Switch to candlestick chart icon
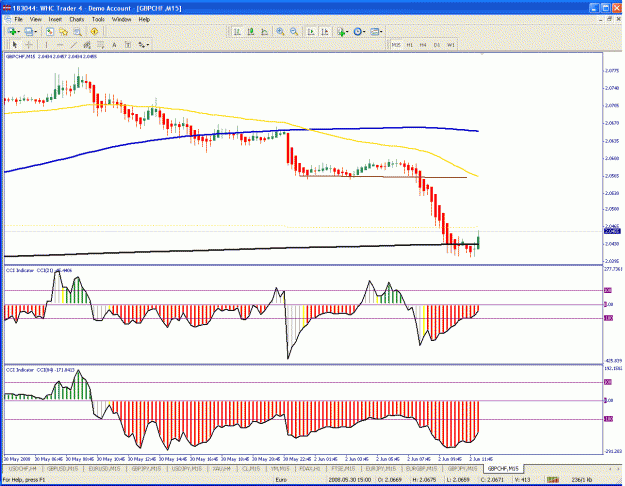 251,31
